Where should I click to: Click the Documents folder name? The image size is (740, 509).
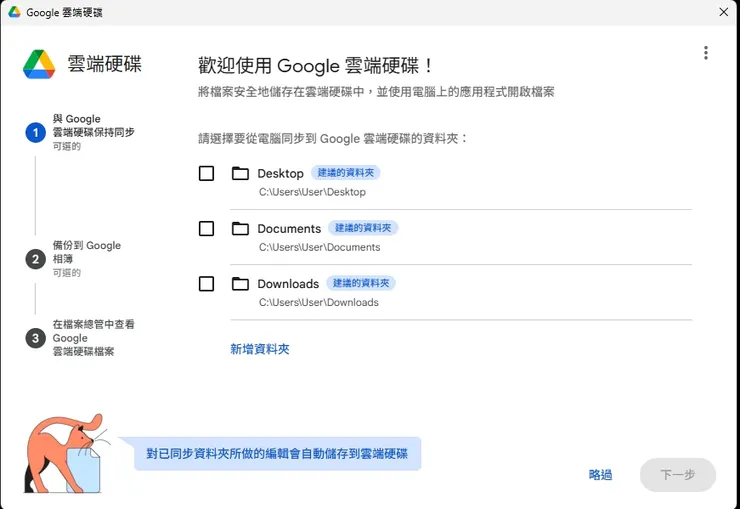click(x=289, y=229)
